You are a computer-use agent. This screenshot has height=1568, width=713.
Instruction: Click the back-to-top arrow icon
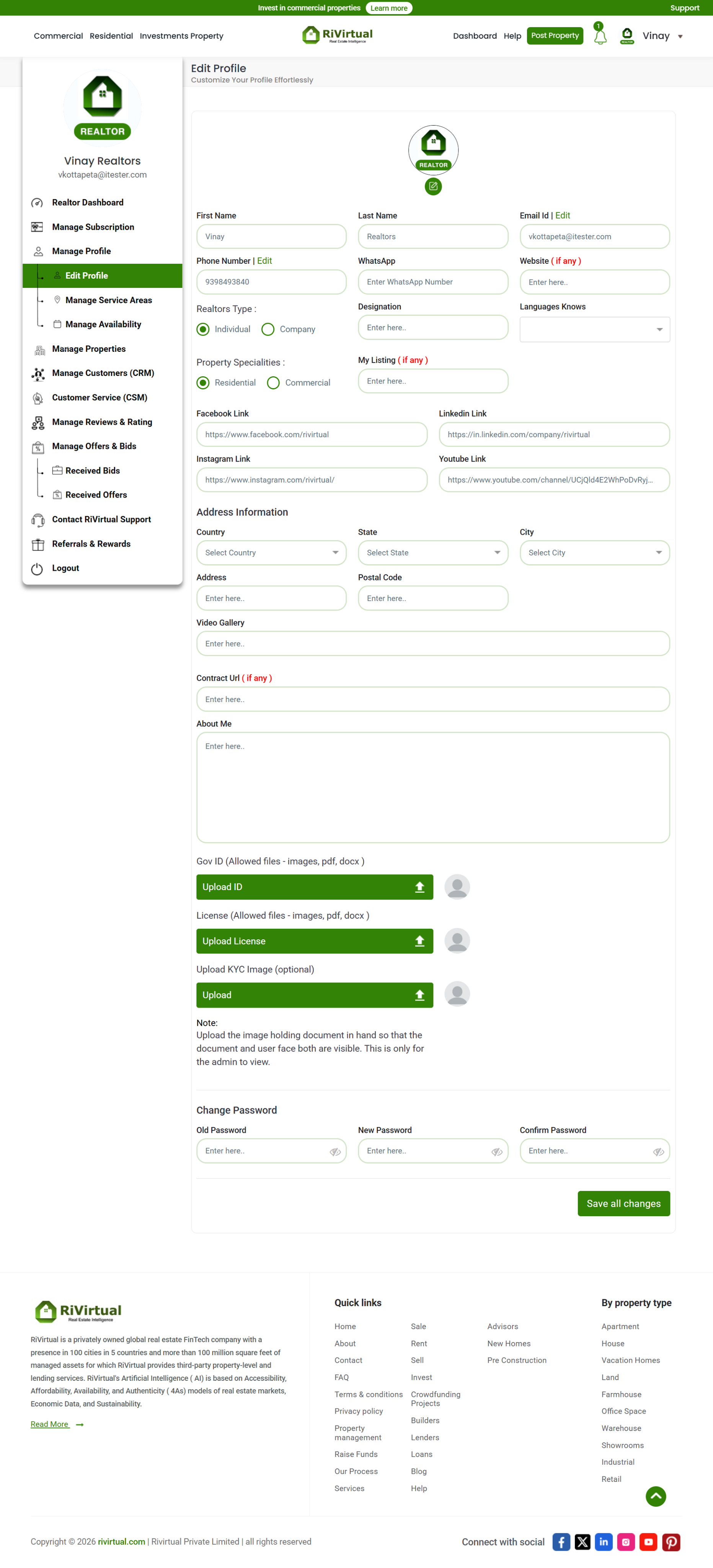[x=656, y=1496]
